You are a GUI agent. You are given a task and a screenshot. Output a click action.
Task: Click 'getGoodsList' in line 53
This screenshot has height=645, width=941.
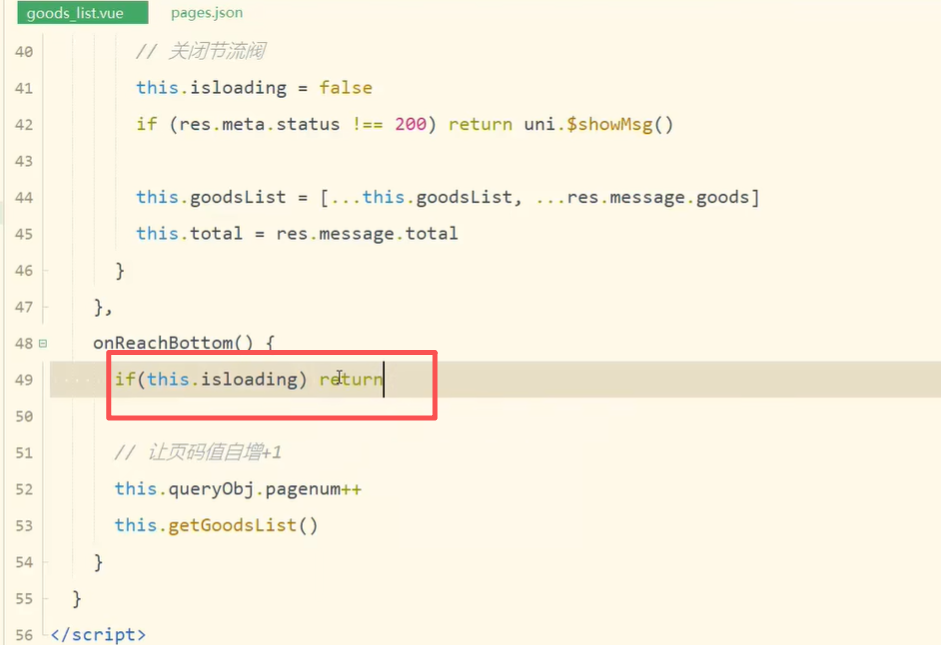point(232,525)
